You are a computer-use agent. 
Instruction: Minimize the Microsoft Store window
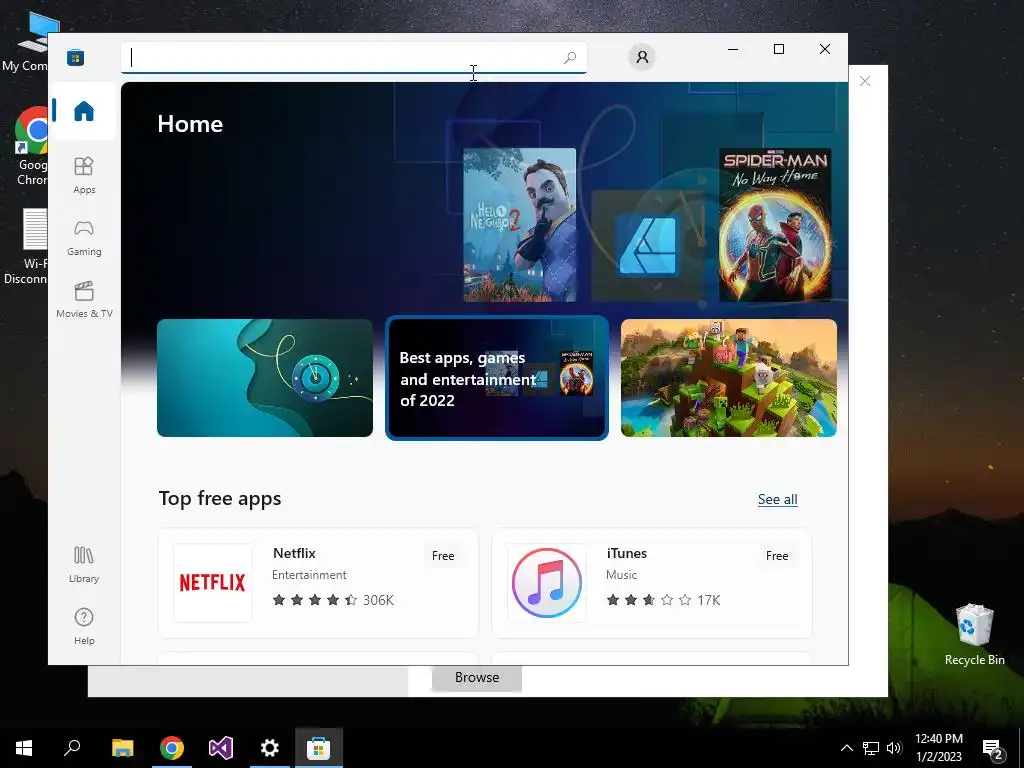tap(733, 49)
